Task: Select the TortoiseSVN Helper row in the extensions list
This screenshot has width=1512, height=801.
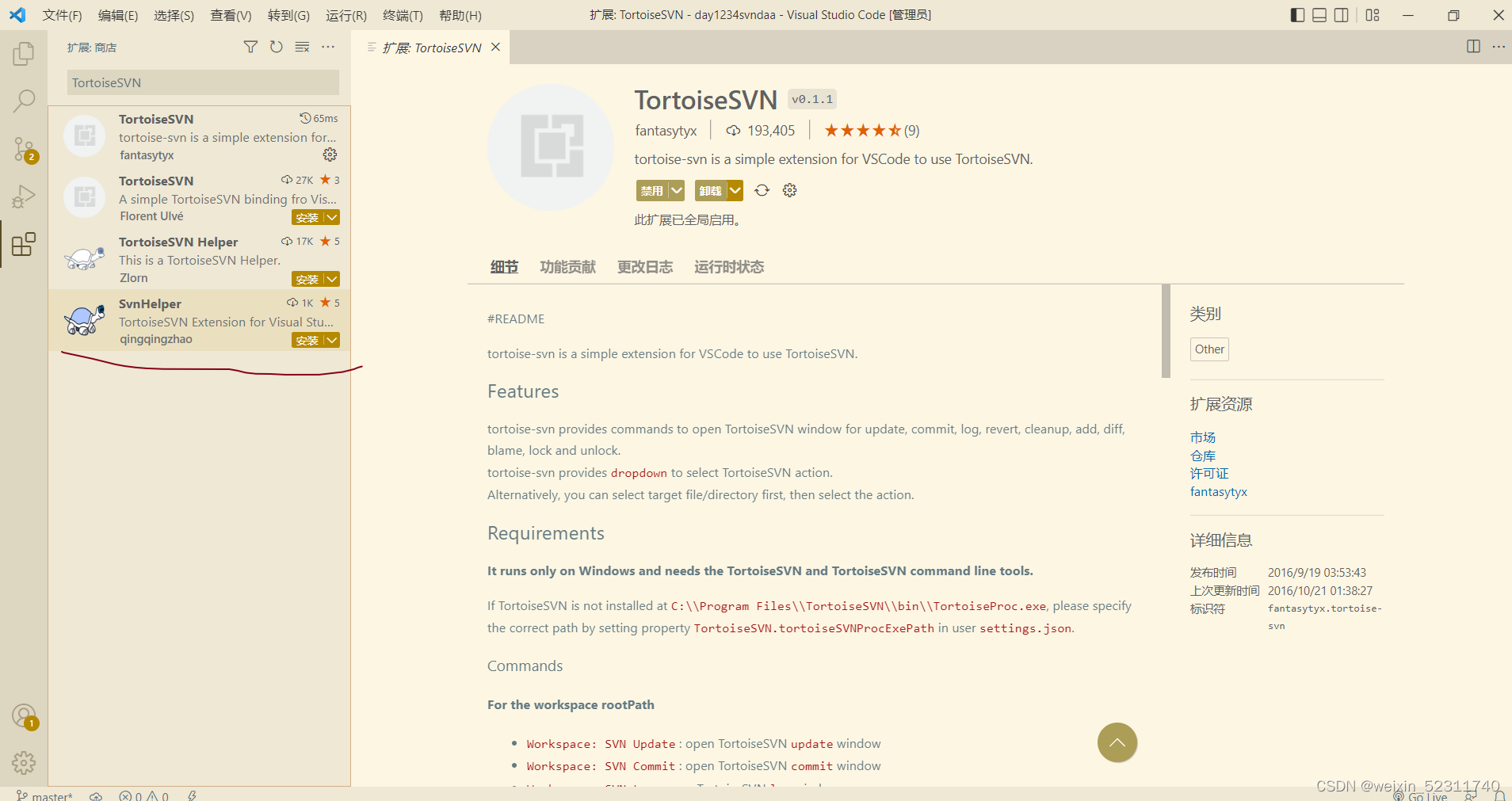Action: (200, 259)
